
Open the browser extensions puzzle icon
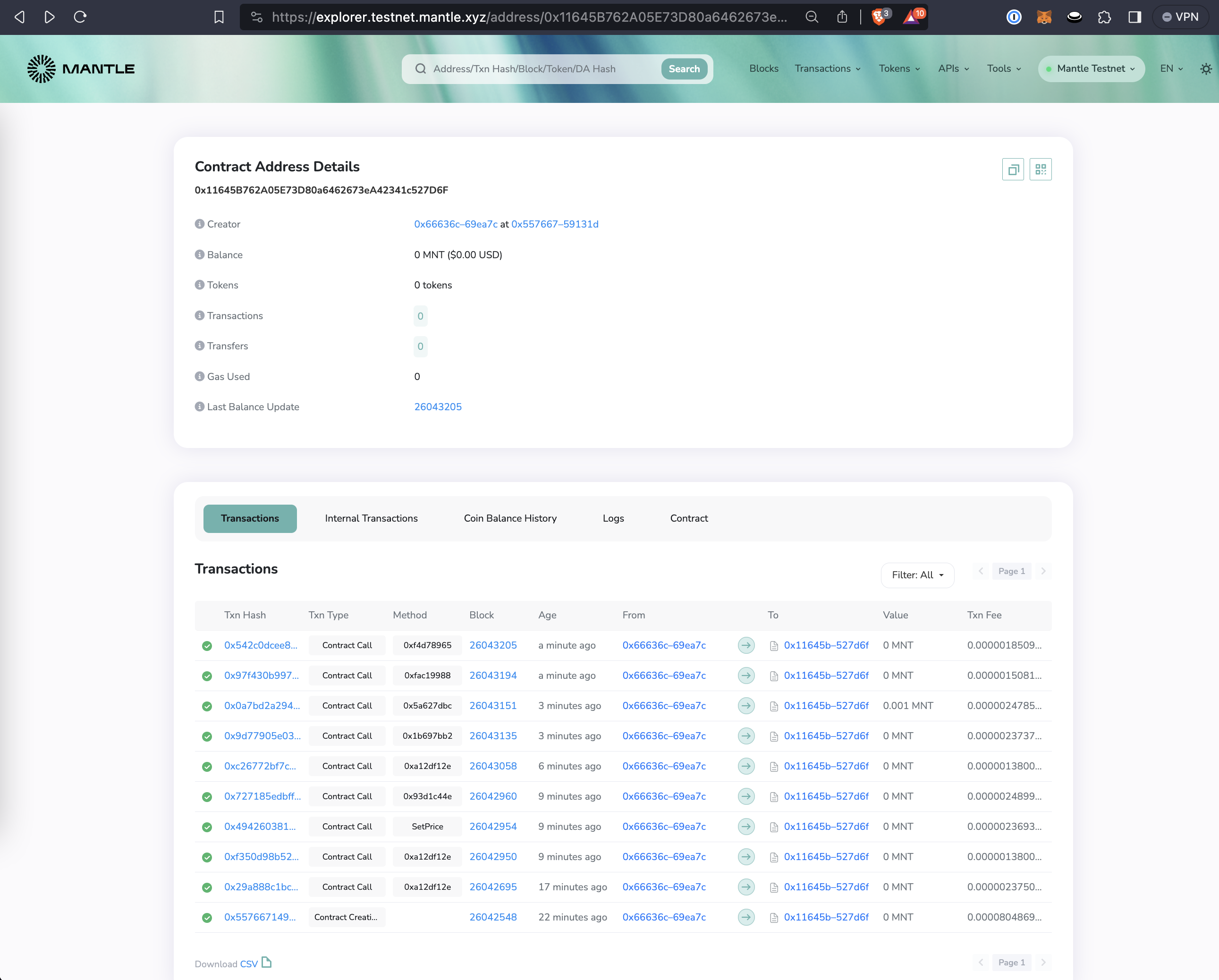(x=1104, y=17)
